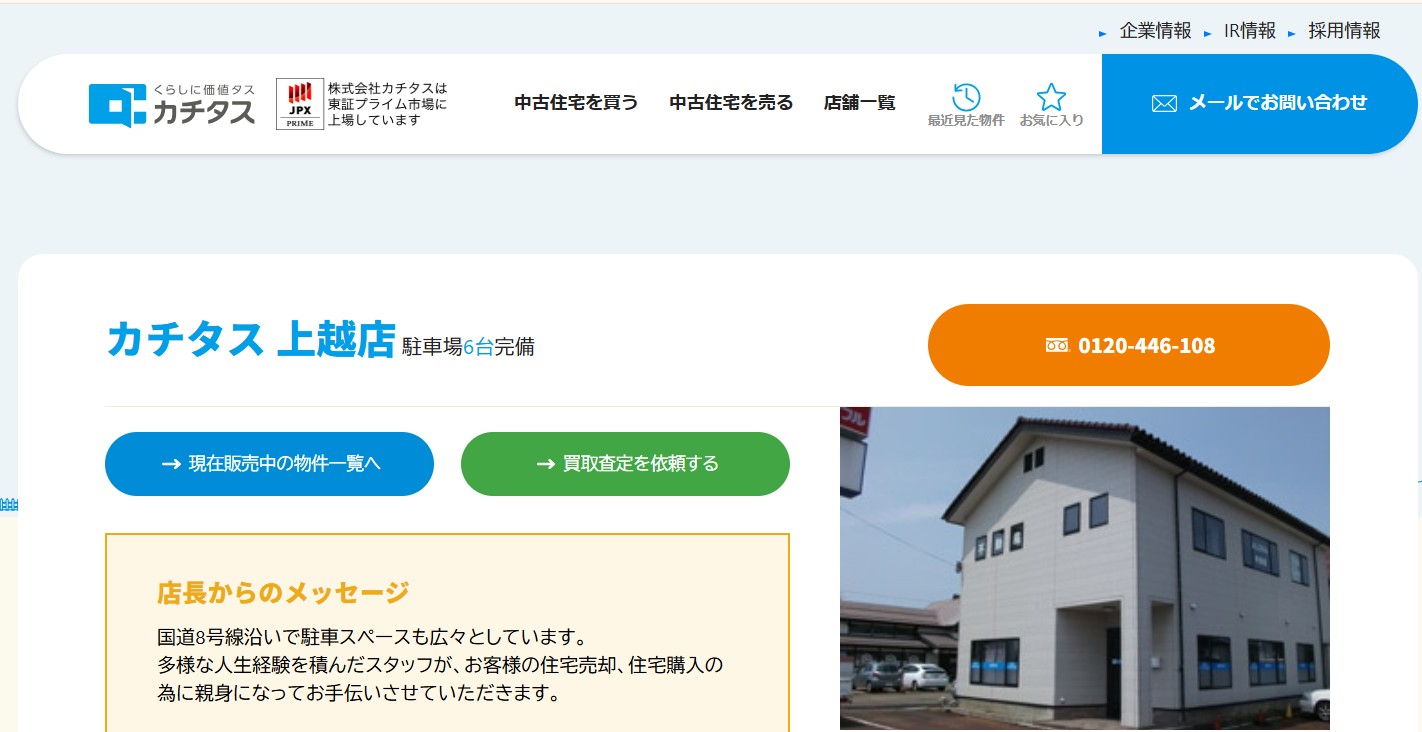The width and height of the screenshot is (1422, 732).
Task: Click 株式会社カチタスは東証プライム市場に text
Action: point(388,104)
